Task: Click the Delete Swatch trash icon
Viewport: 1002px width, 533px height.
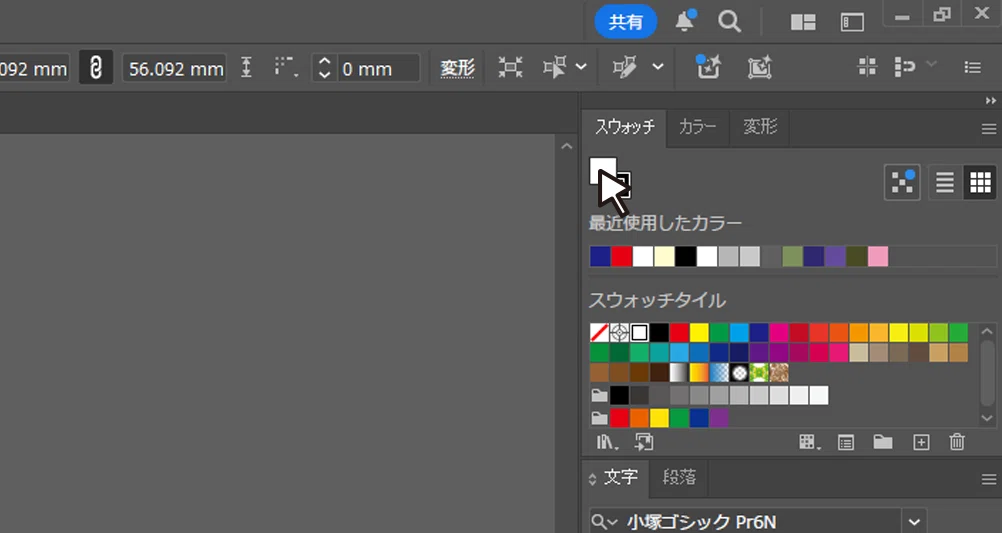Action: click(x=957, y=442)
